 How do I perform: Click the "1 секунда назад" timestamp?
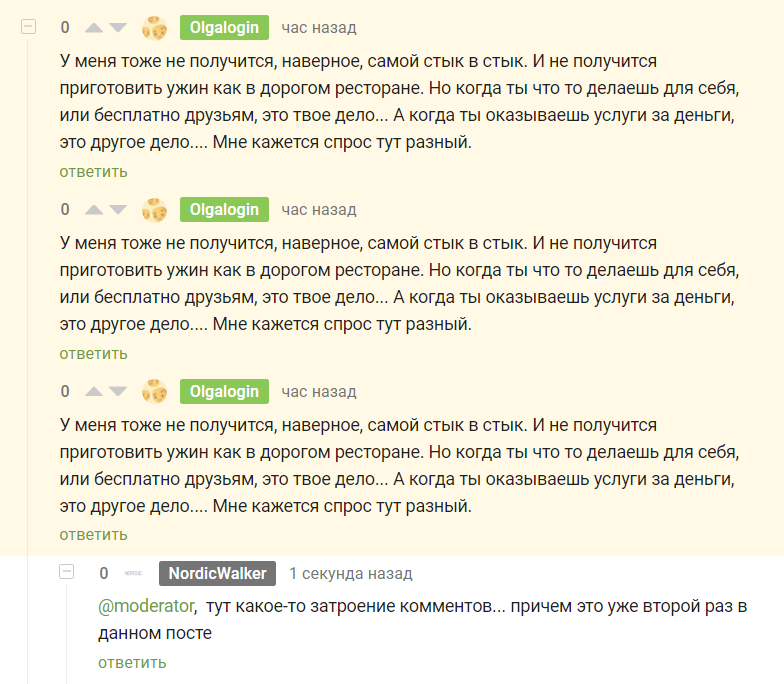pyautogui.click(x=350, y=574)
